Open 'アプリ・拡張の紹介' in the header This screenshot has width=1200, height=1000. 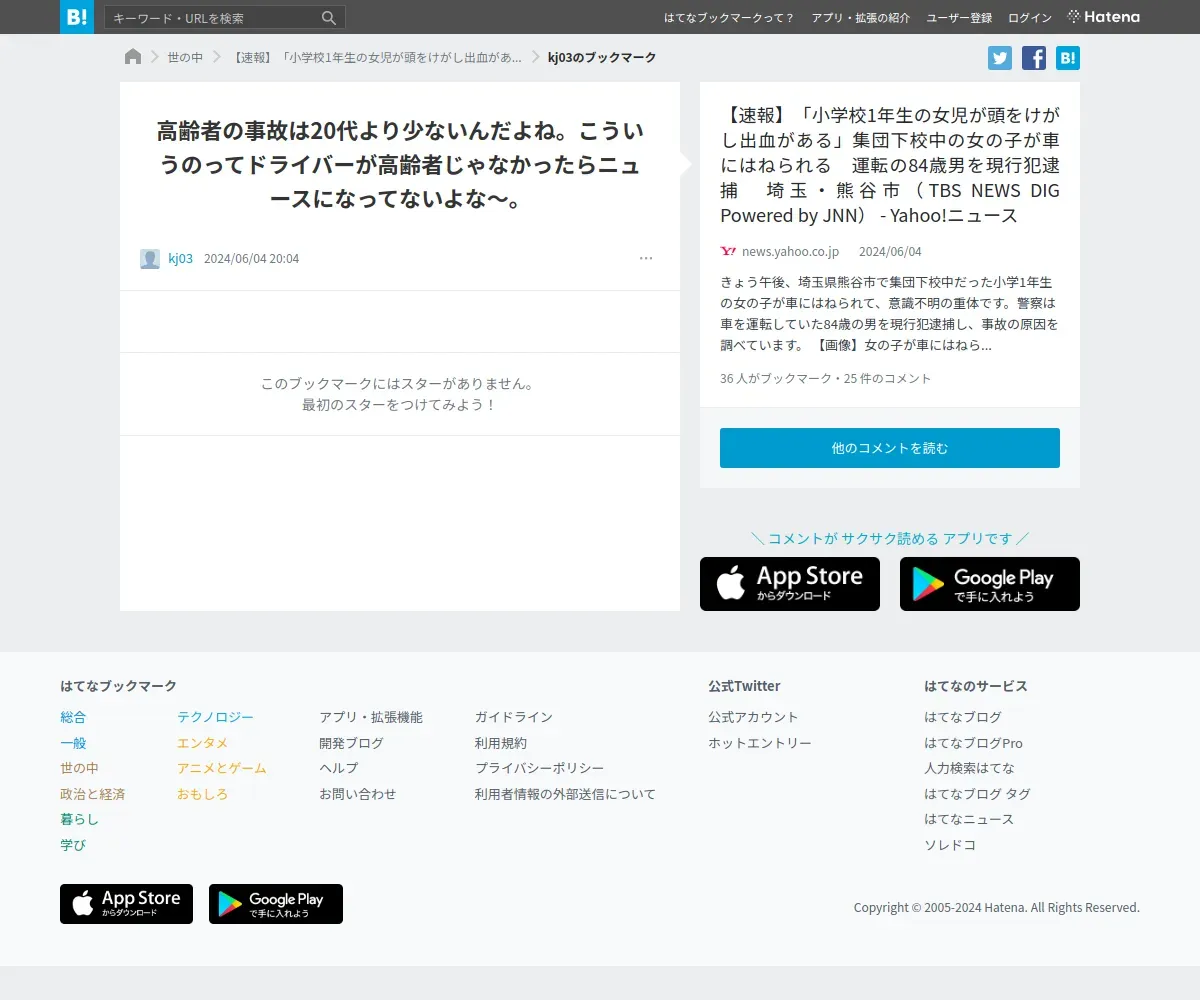[x=861, y=18]
